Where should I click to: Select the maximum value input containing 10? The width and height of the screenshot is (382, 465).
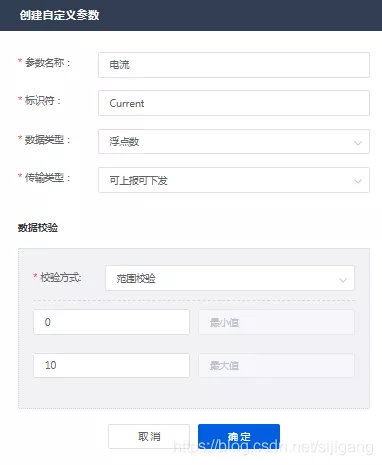[111, 365]
